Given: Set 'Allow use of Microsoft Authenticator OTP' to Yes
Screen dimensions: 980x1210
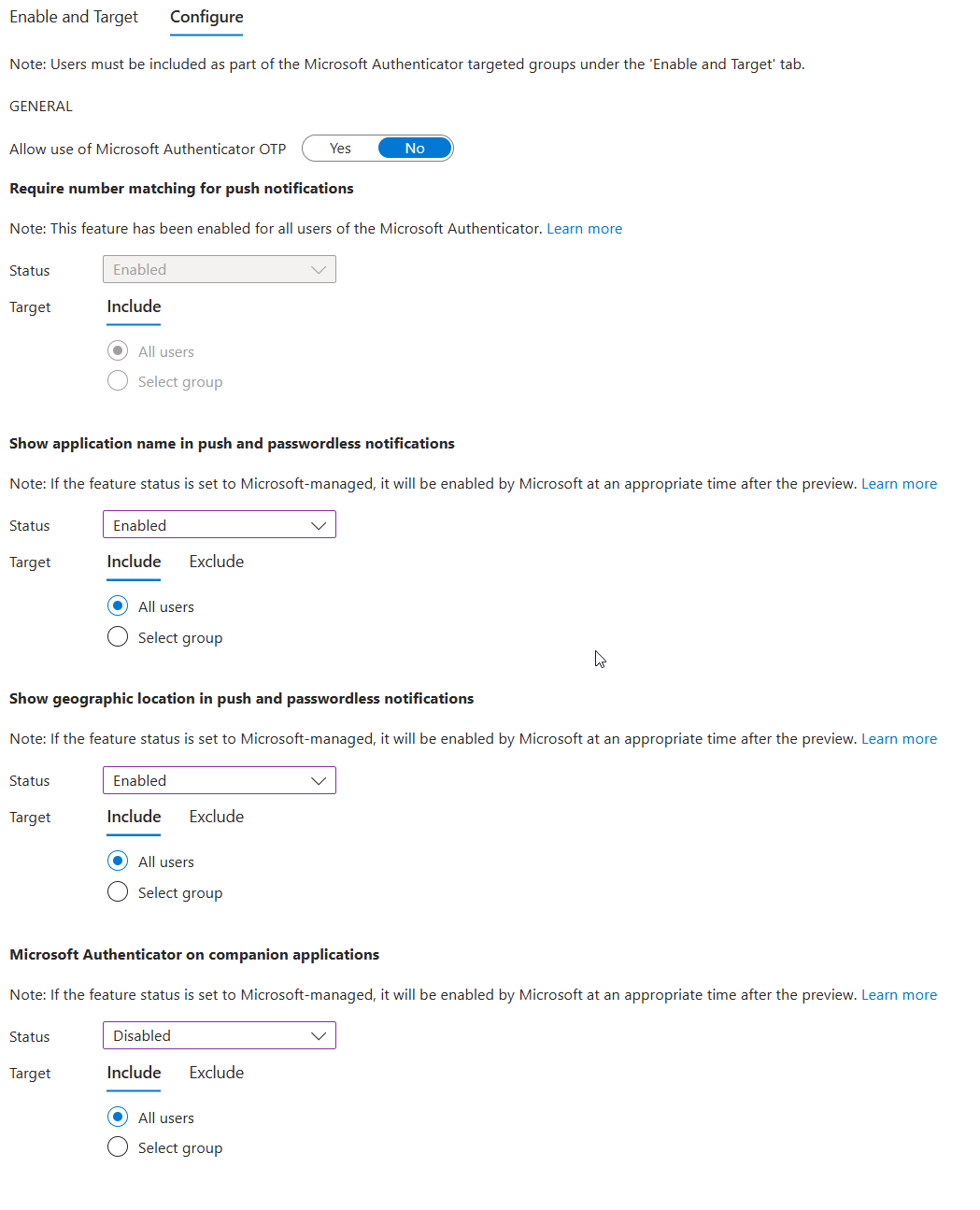Looking at the screenshot, I should pos(339,148).
